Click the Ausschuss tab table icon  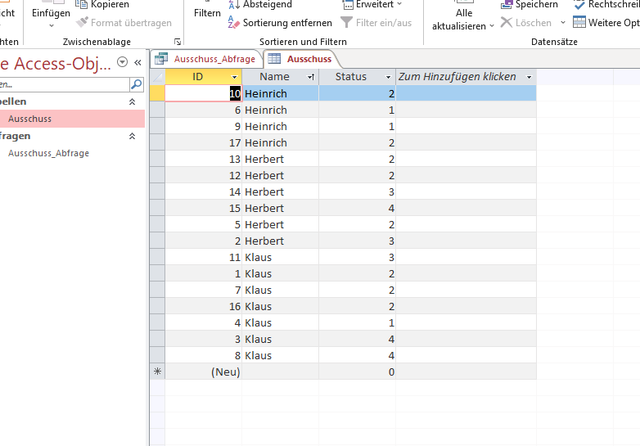[274, 59]
